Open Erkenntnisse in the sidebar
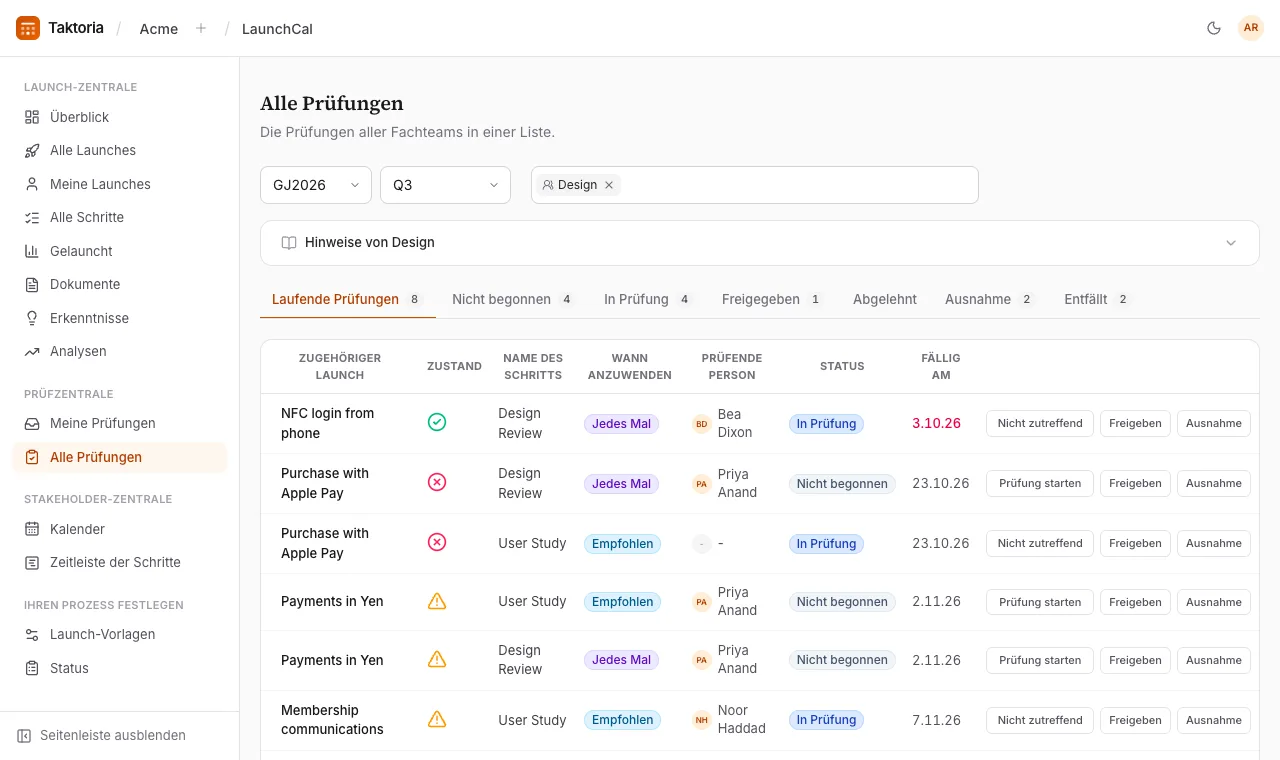The width and height of the screenshot is (1280, 760). [x=120, y=318]
